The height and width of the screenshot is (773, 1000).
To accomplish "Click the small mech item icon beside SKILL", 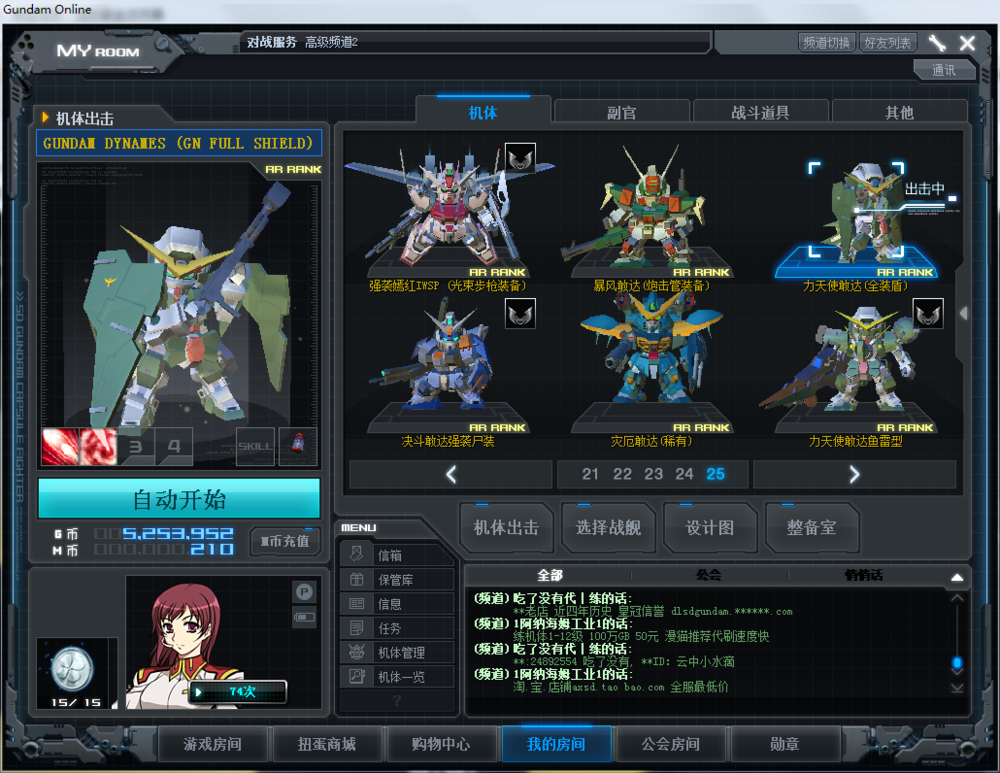I will (297, 446).
